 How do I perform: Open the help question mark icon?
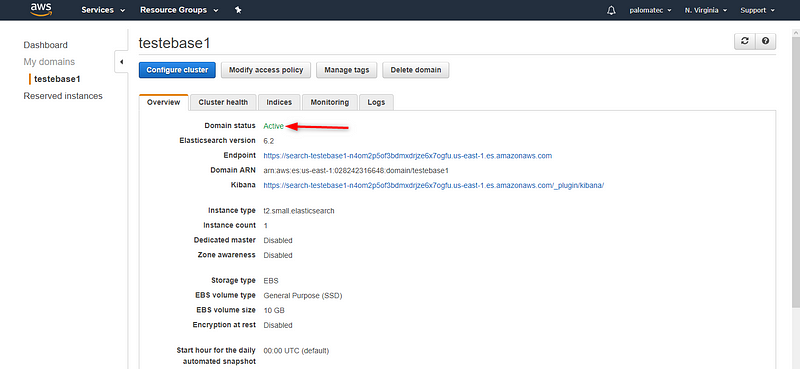765,42
